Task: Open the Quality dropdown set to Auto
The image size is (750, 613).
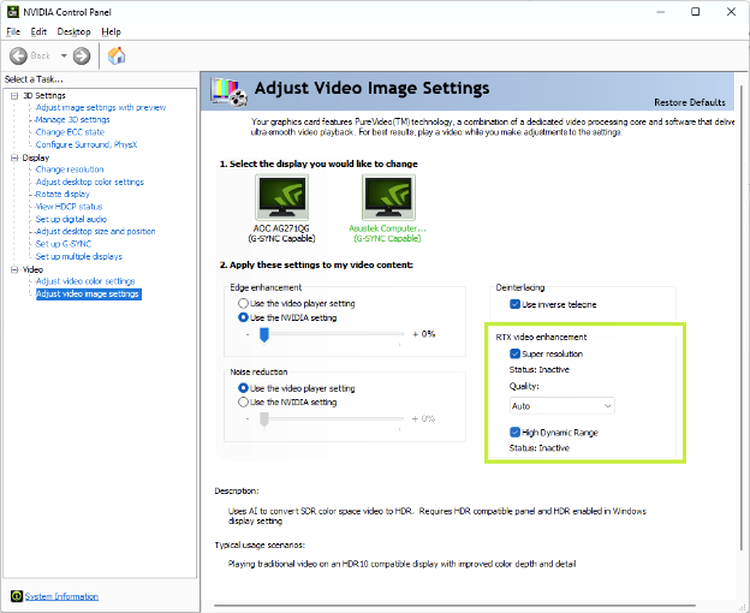Action: (x=562, y=406)
